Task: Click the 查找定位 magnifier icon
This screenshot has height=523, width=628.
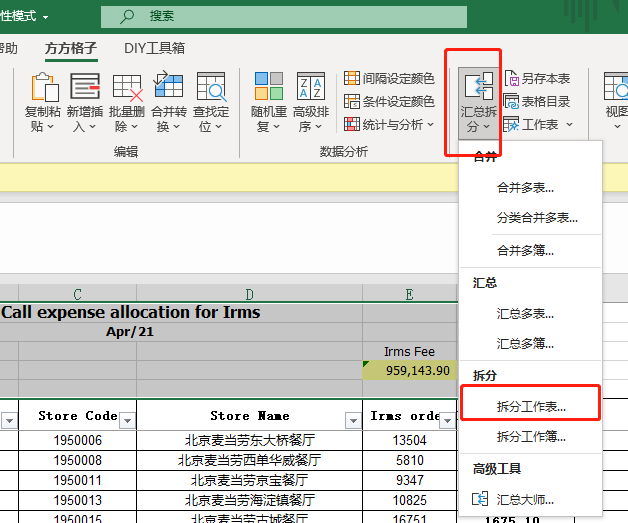Action: pyautogui.click(x=211, y=86)
